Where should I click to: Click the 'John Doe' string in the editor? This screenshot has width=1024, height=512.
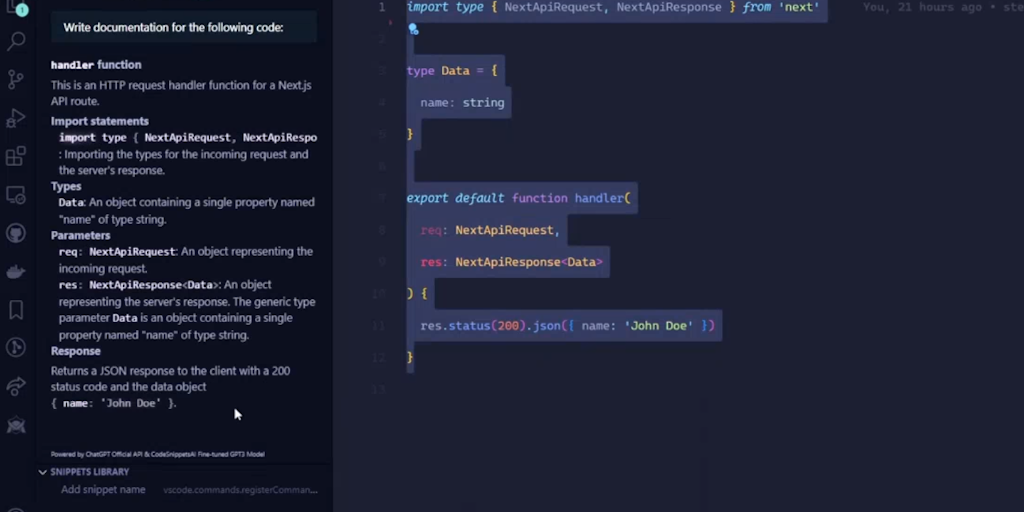tap(658, 326)
